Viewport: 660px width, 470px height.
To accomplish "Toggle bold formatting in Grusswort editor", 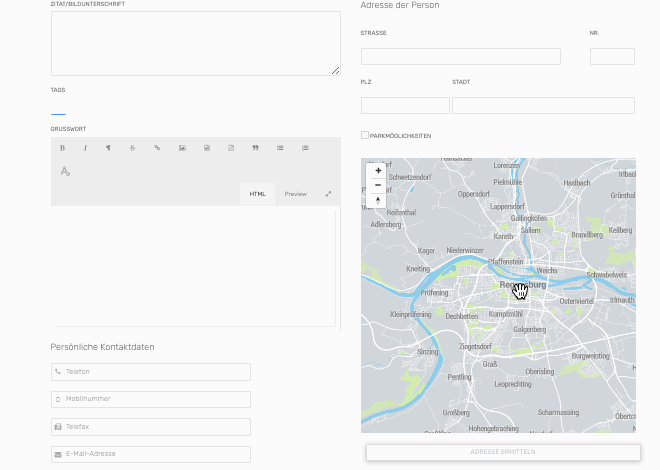I will pyautogui.click(x=62, y=148).
